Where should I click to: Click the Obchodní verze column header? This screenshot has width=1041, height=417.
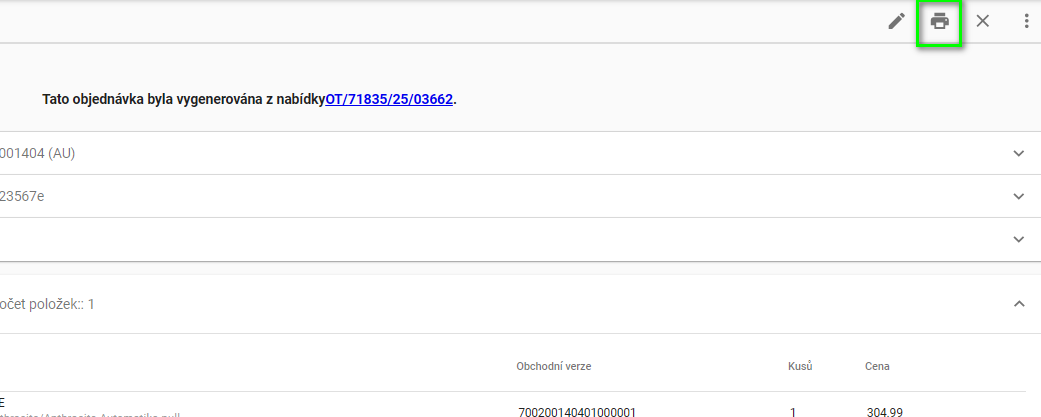553,366
